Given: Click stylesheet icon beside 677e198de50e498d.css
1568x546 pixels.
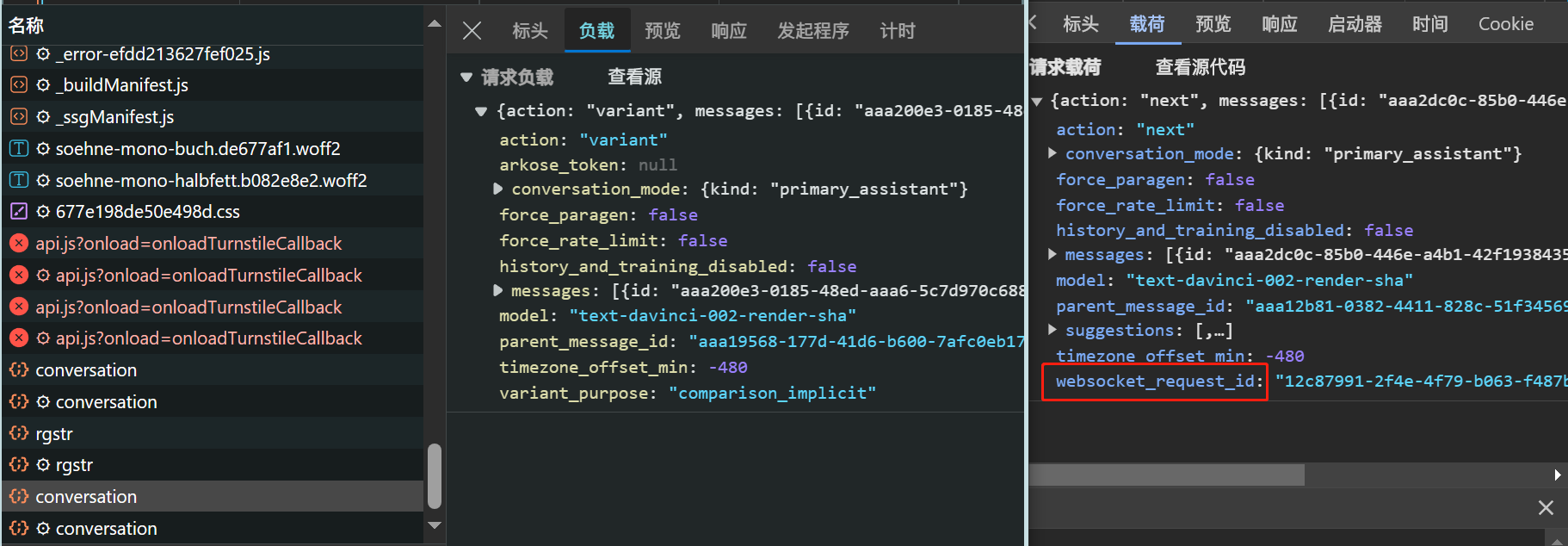Looking at the screenshot, I should (x=19, y=211).
